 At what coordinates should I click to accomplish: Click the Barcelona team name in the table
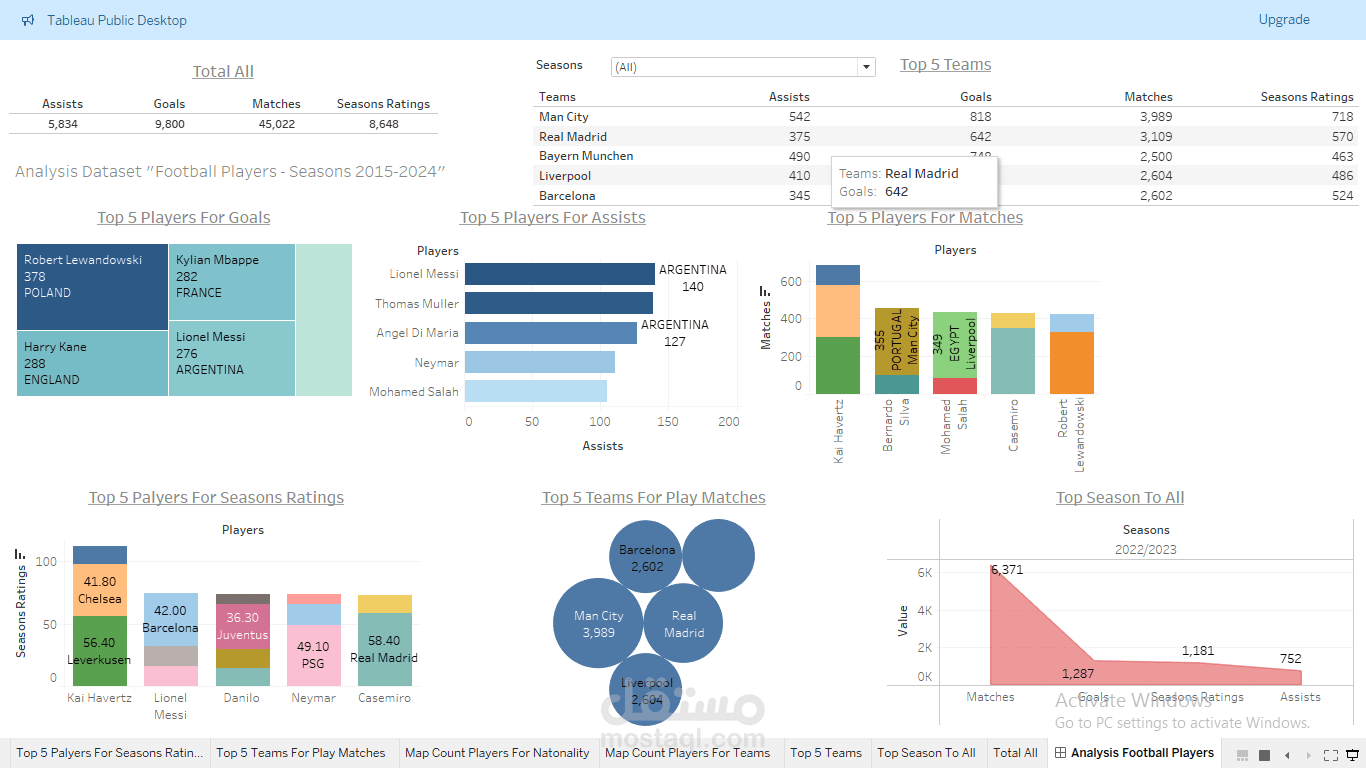coord(567,196)
